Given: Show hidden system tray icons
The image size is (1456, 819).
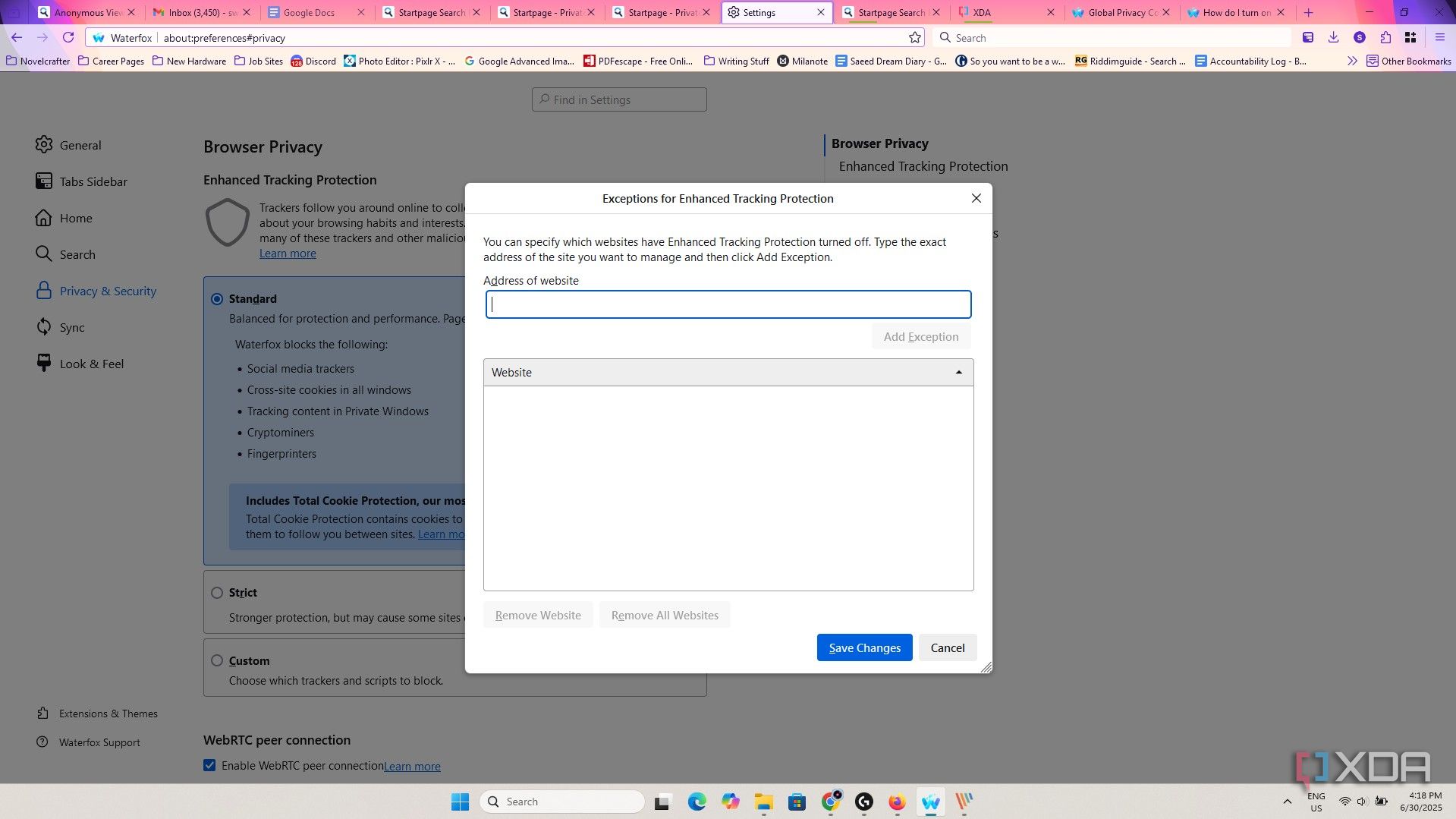Looking at the screenshot, I should [x=1287, y=802].
